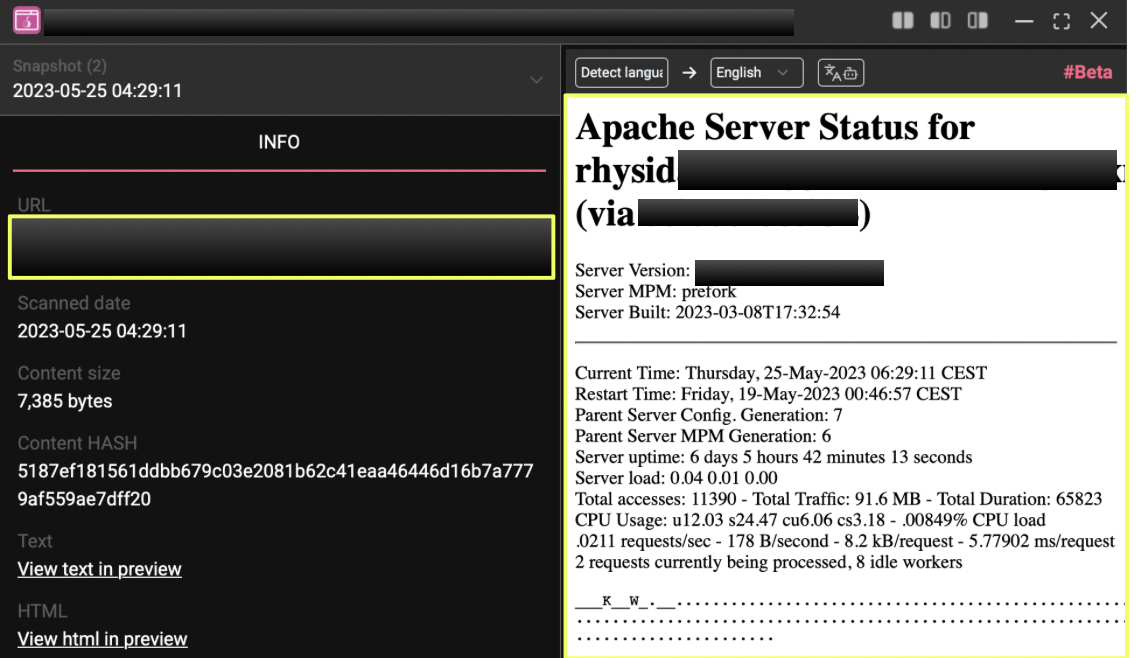Image resolution: width=1136 pixels, height=658 pixels.
Task: Open View html in preview link
Action: 102,639
